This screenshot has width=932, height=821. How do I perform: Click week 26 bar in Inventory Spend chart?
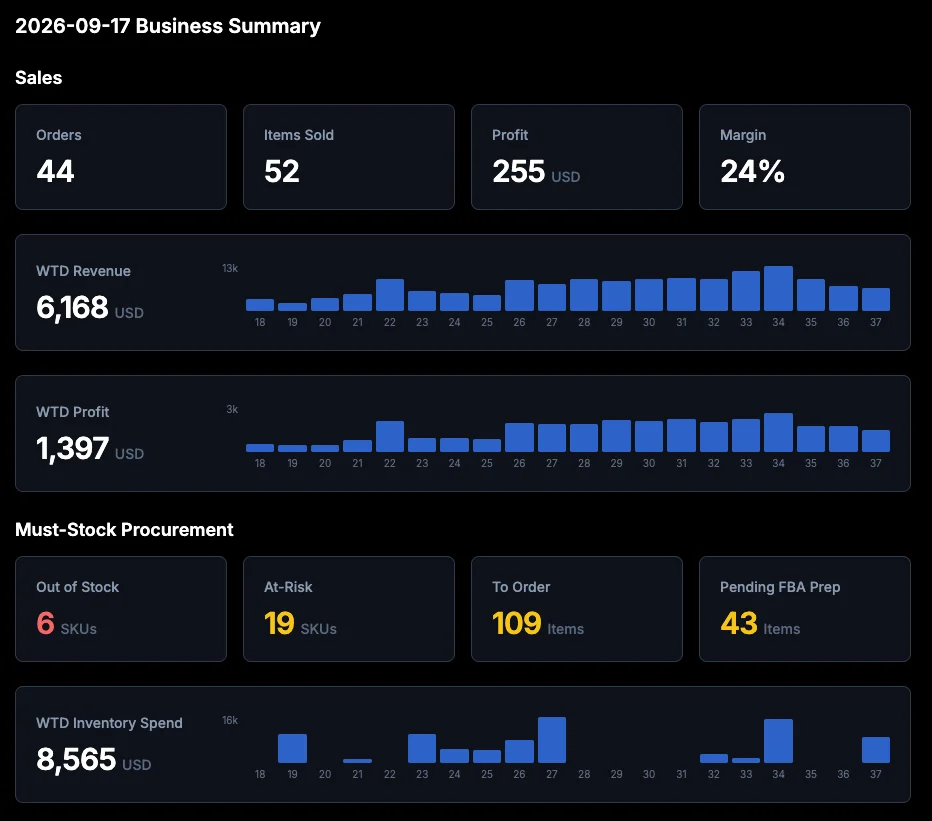tap(519, 751)
